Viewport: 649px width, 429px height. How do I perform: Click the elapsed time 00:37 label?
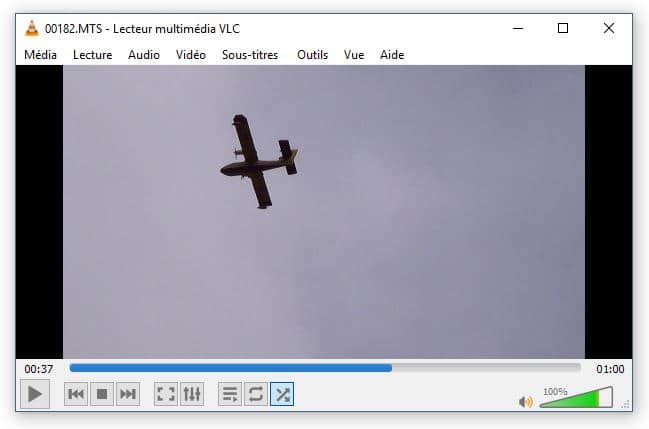[x=38, y=369]
